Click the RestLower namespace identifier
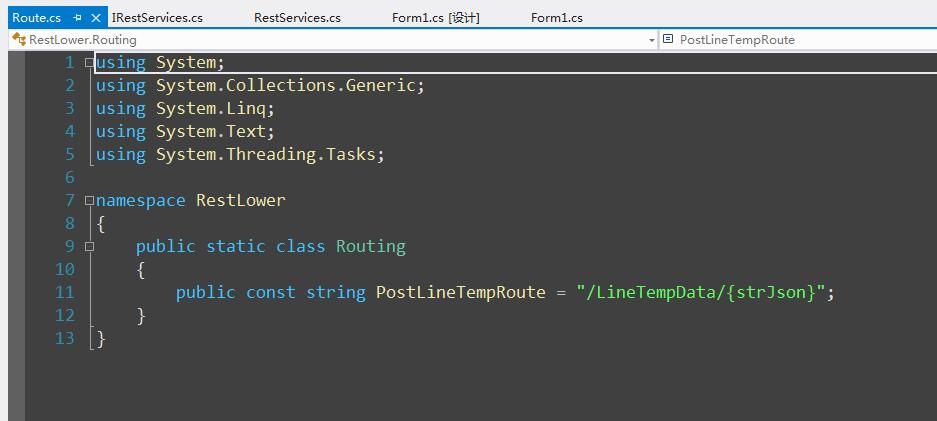 (241, 200)
